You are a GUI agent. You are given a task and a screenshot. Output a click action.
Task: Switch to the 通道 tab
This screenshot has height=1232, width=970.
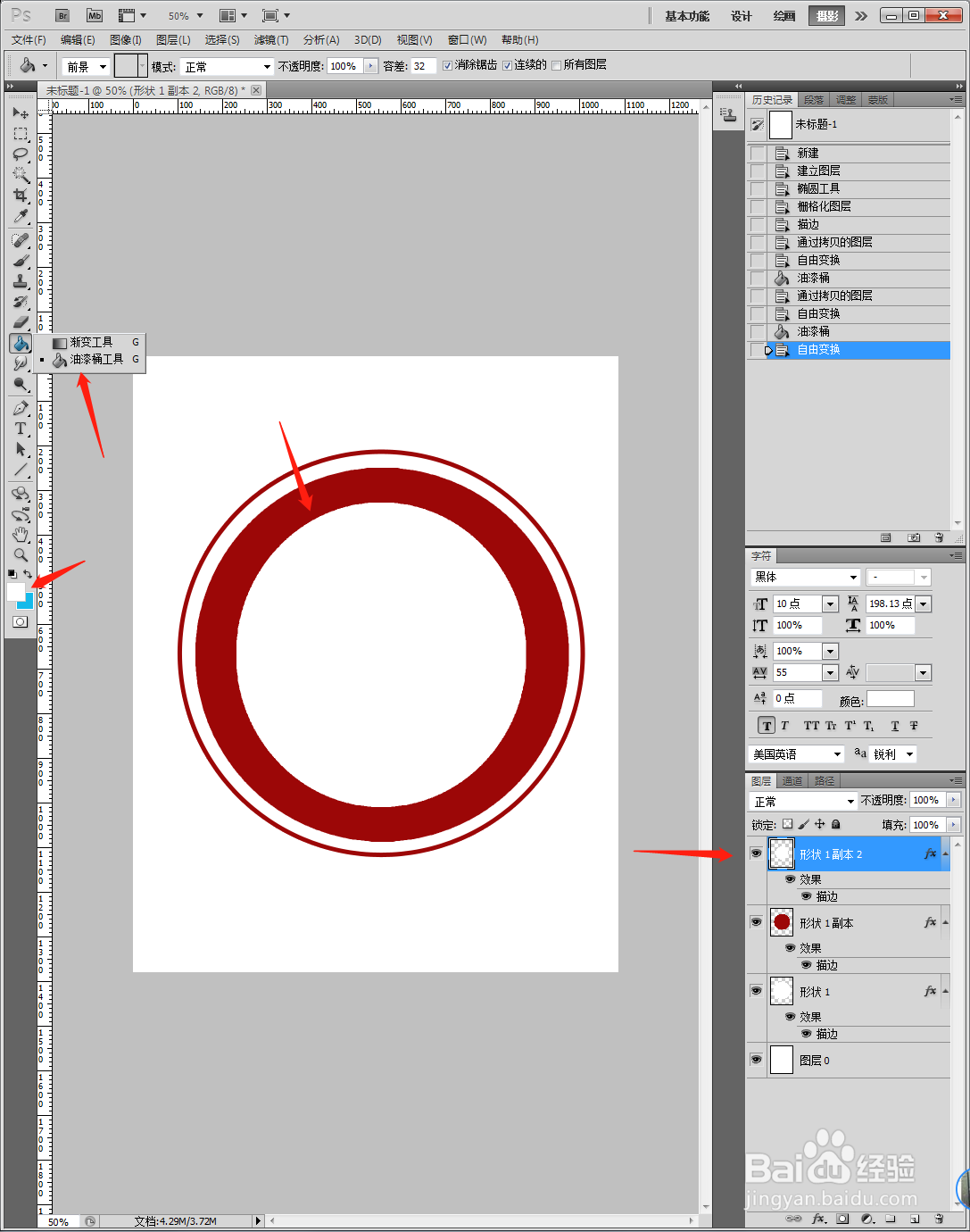point(792,781)
